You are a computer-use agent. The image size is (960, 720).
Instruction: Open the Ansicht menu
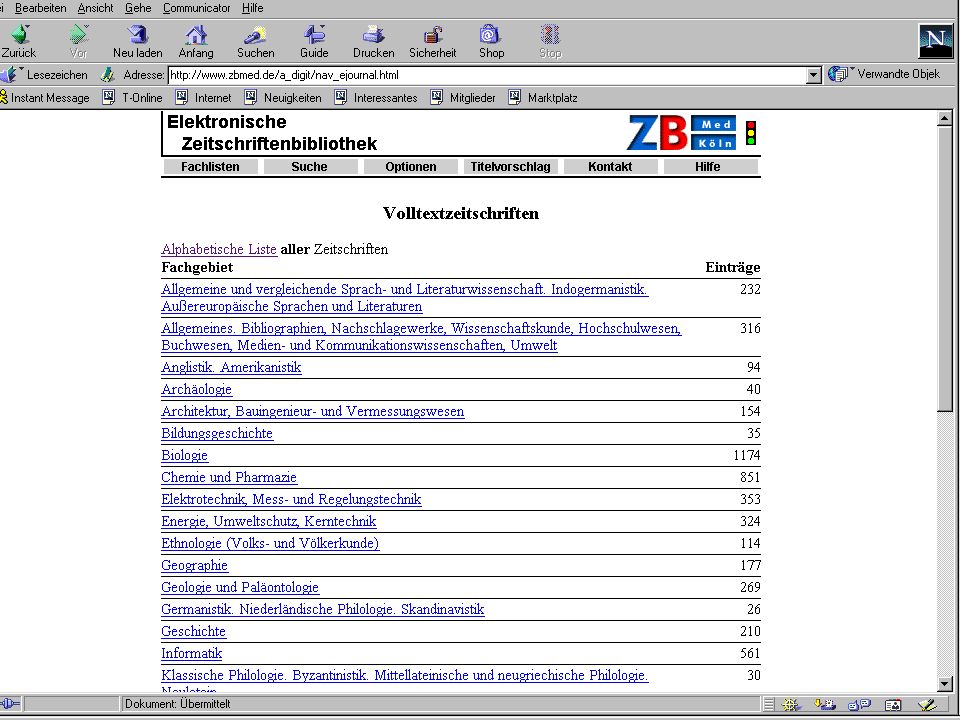tap(95, 8)
